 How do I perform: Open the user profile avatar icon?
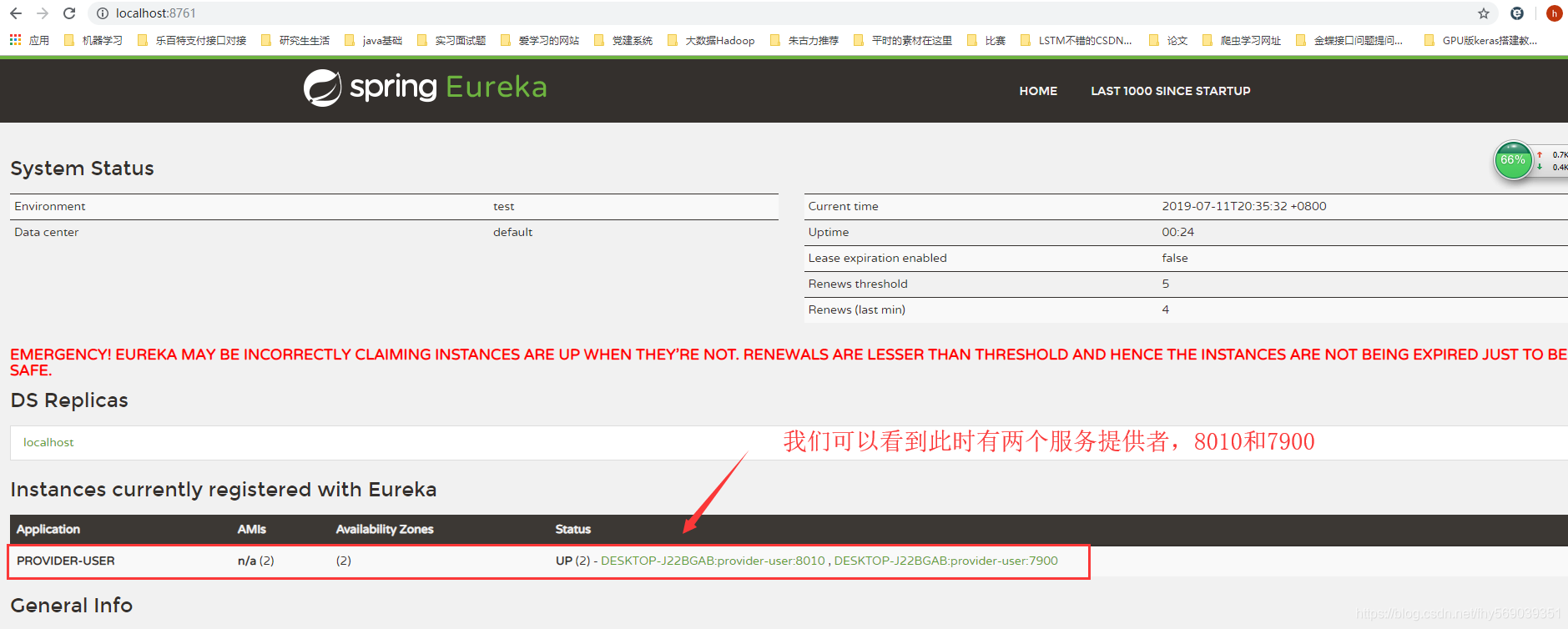[1554, 13]
